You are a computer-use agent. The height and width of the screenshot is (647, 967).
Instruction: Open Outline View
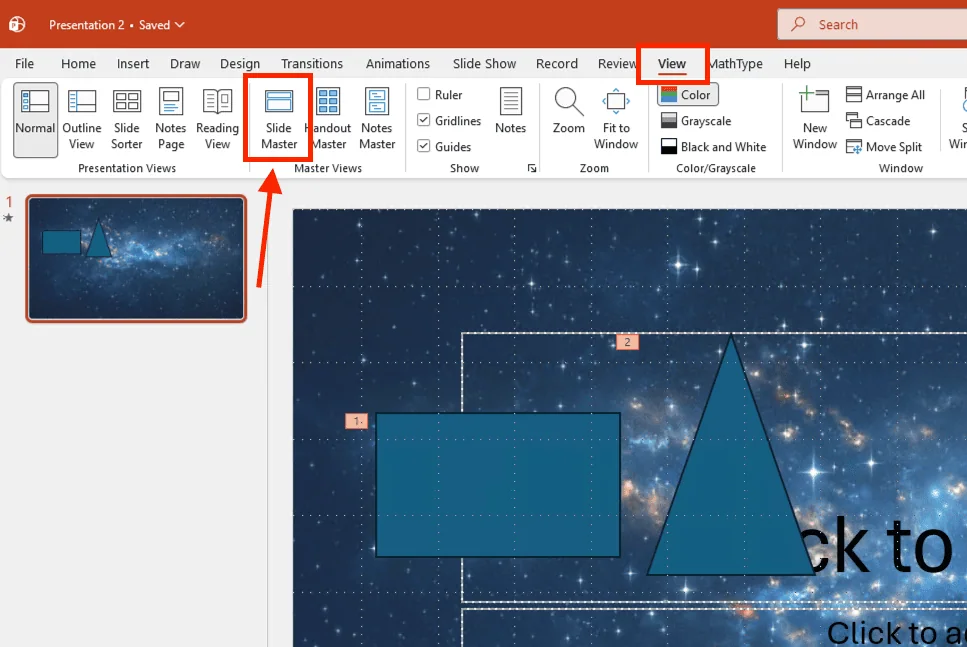coord(81,120)
